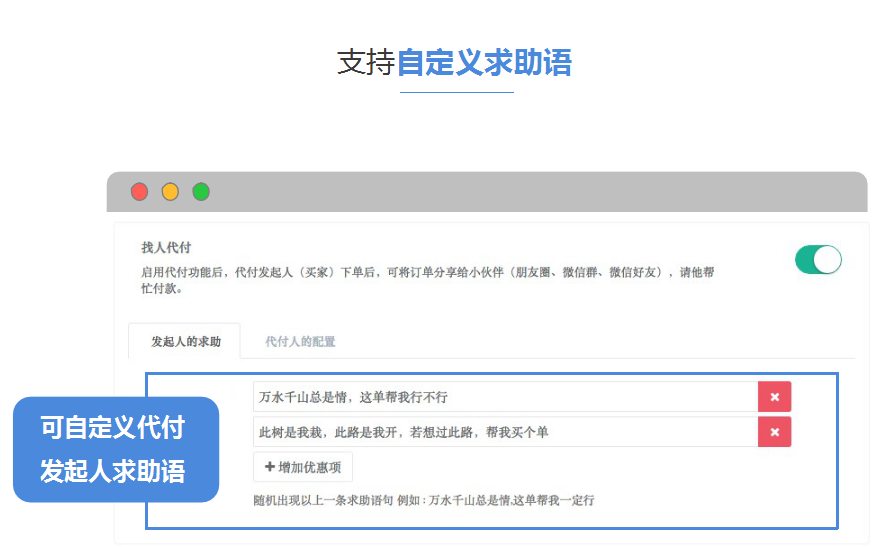Click the red window close dot
This screenshot has height=547, width=896.
(140, 191)
